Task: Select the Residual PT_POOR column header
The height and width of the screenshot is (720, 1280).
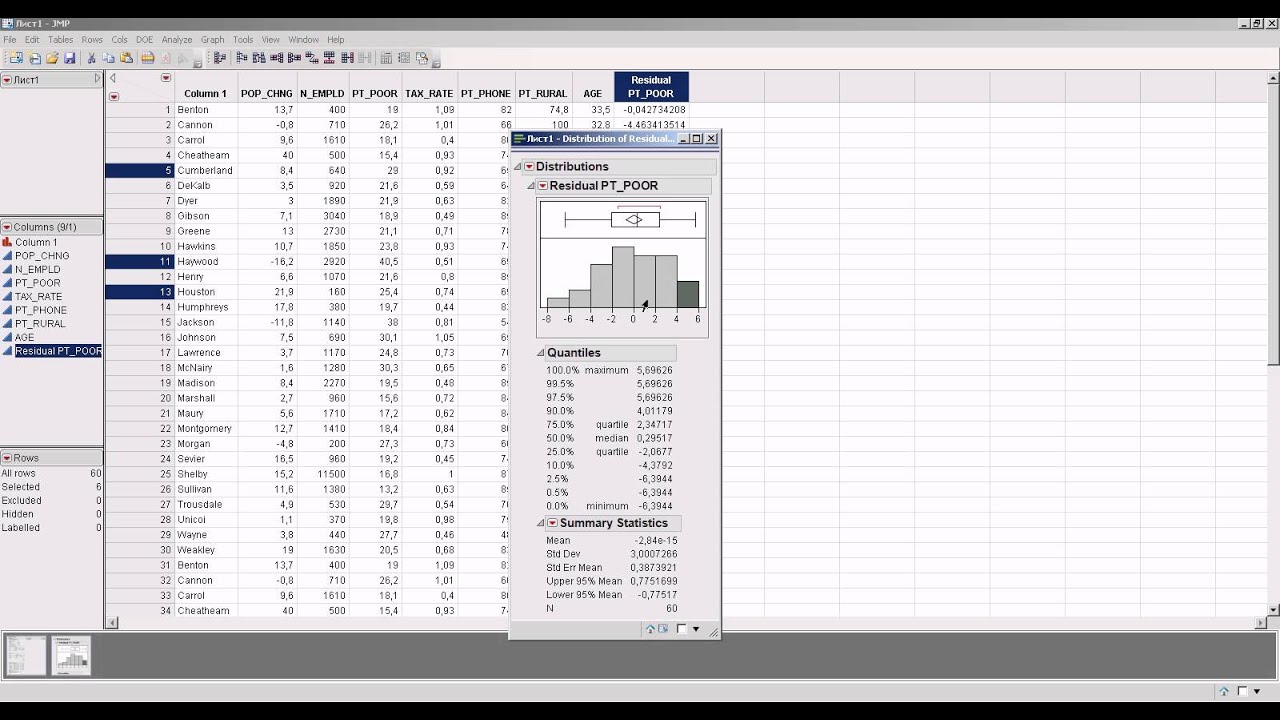Action: pos(651,87)
